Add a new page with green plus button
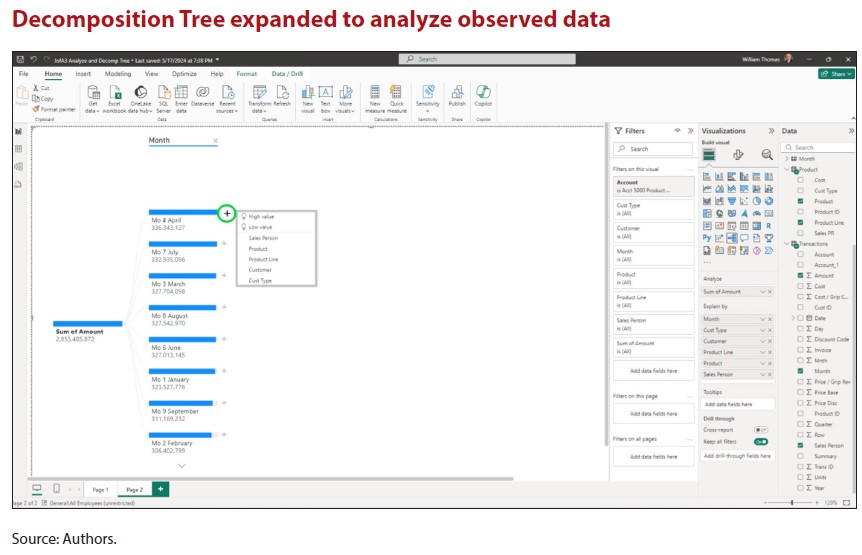 pyautogui.click(x=160, y=489)
